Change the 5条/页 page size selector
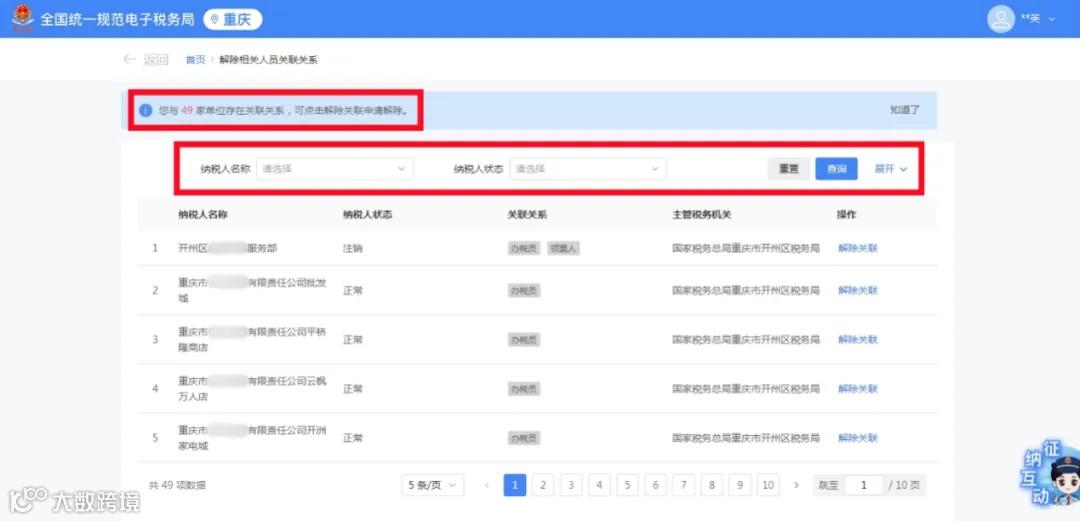Screen dimensions: 1080x521 (433, 485)
